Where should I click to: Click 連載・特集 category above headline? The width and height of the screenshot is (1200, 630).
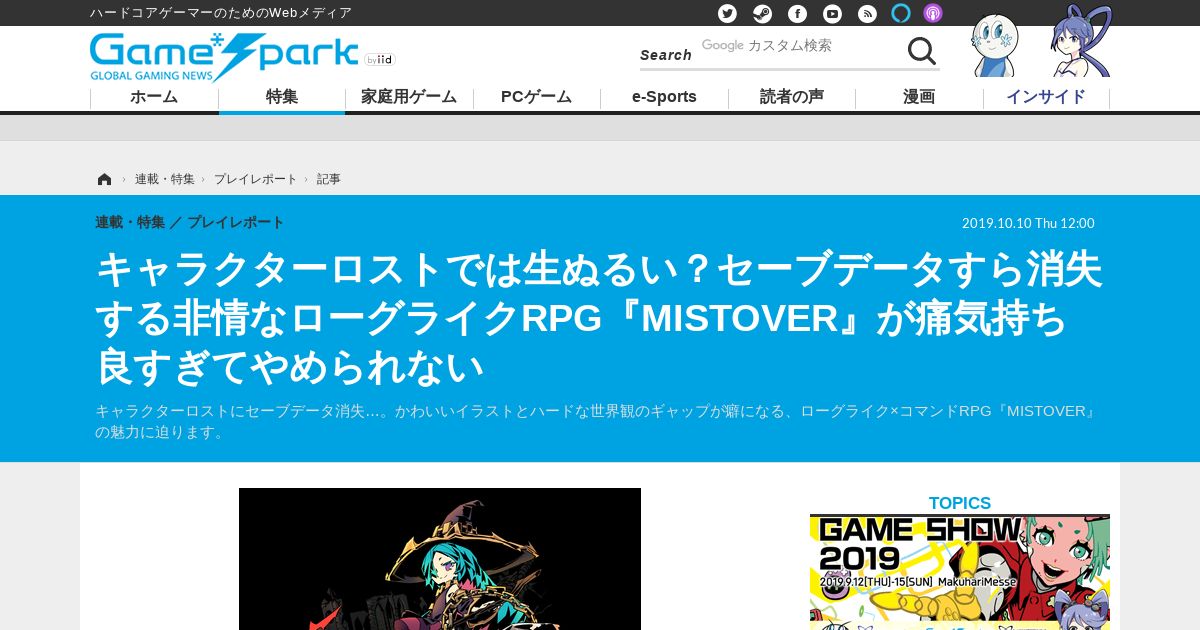pos(130,223)
